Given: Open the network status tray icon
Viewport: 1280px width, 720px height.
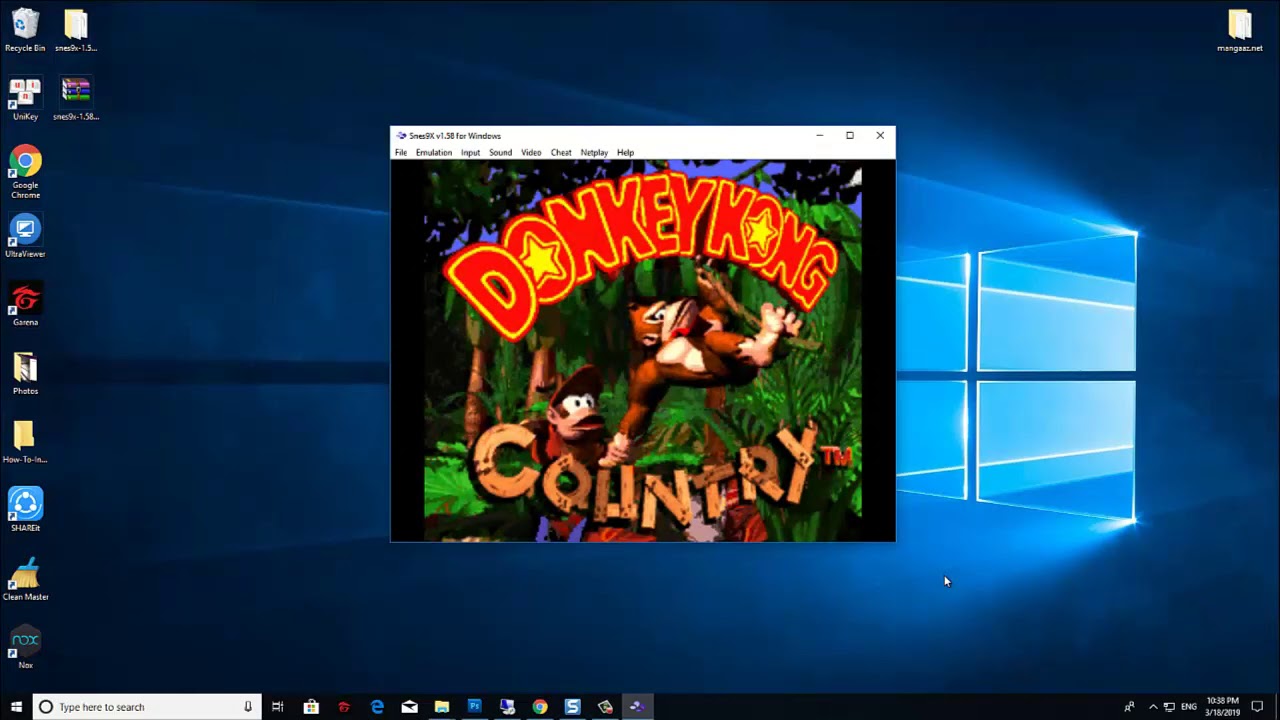Looking at the screenshot, I should pos(1169,707).
